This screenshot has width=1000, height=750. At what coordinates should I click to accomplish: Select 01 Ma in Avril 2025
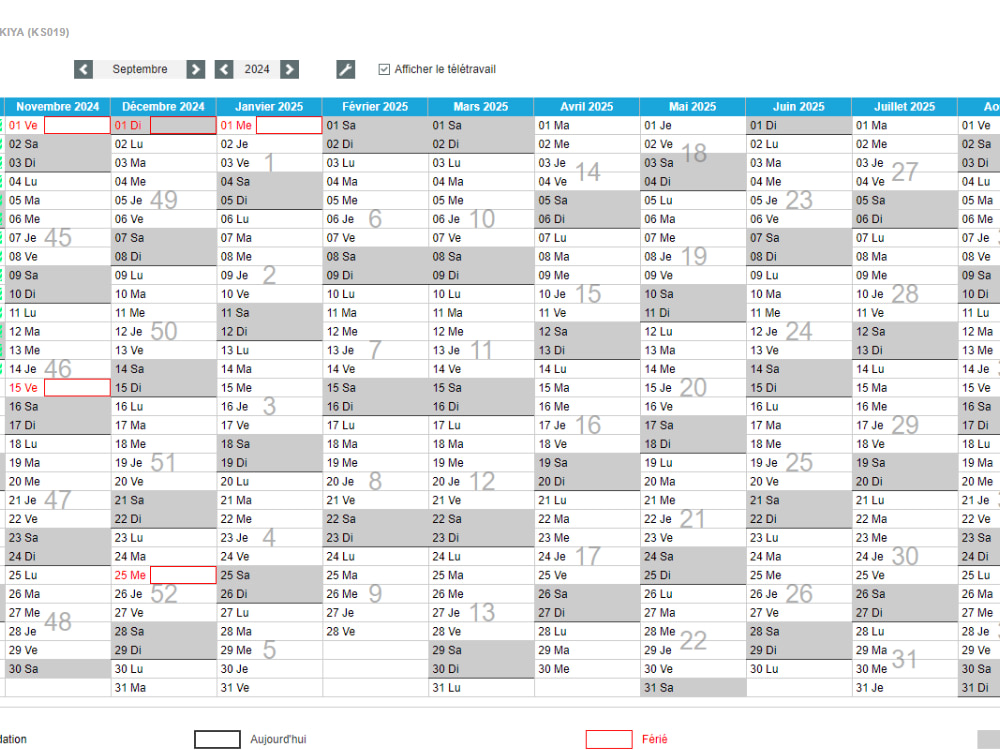[587, 126]
